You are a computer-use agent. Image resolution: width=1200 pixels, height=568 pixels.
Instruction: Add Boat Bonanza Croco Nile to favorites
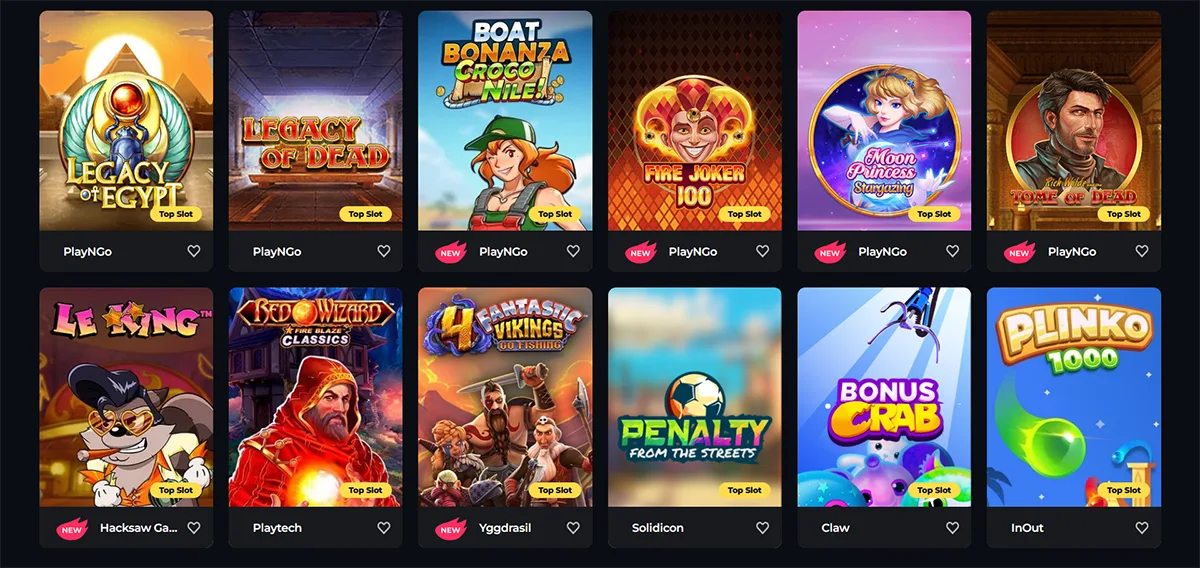coord(573,252)
